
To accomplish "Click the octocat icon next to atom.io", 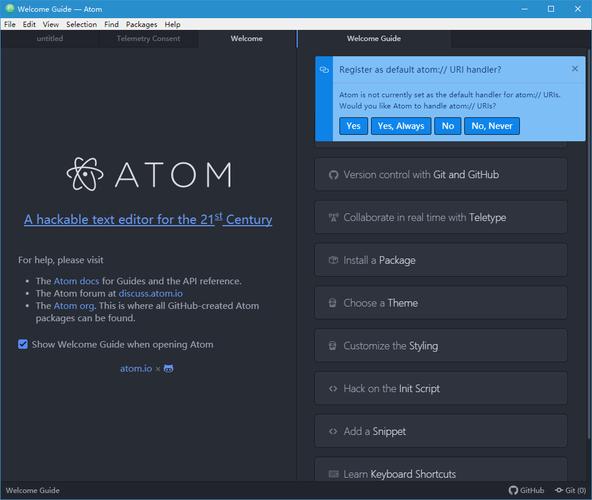I will coord(168,369).
